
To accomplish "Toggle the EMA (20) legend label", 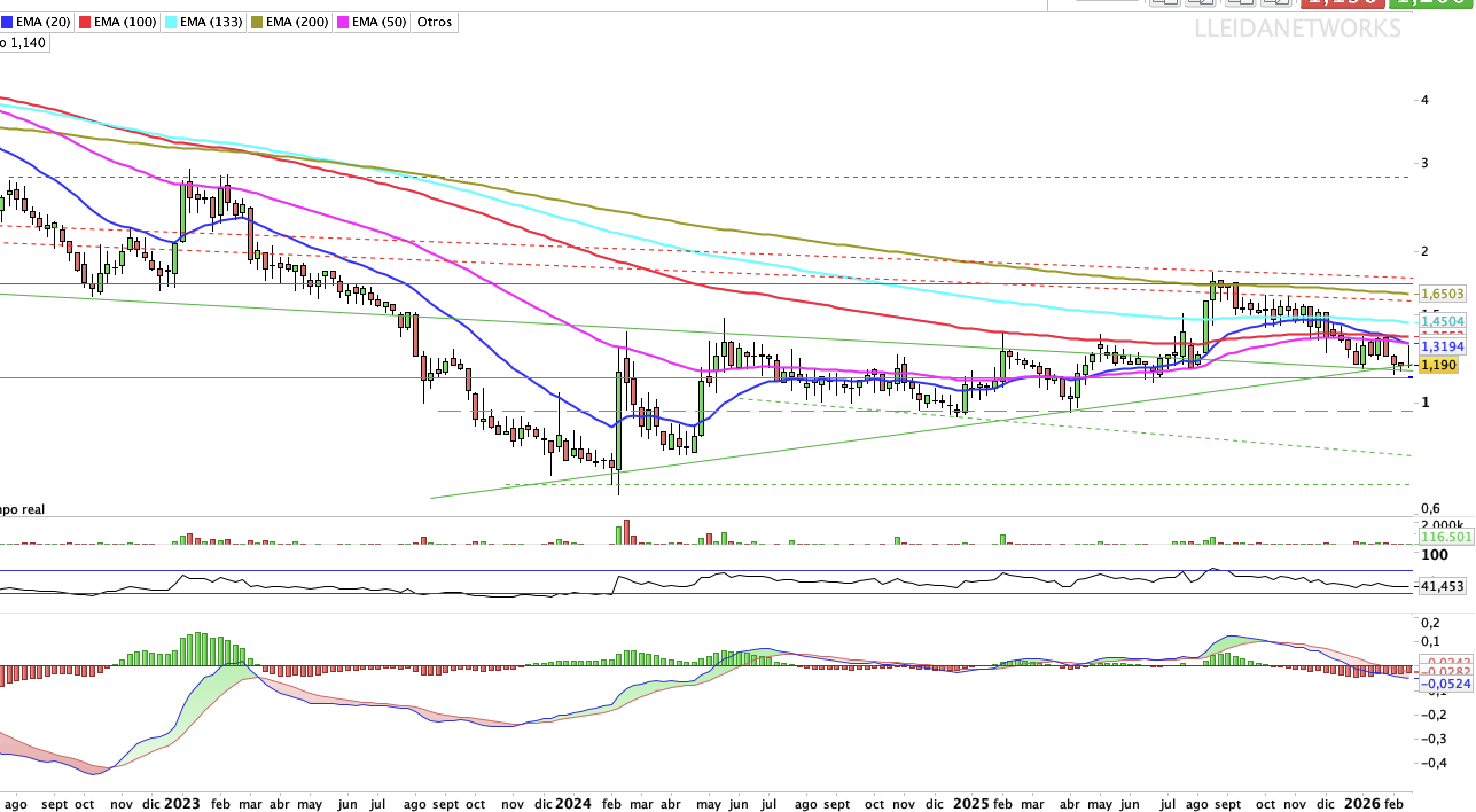I will [x=43, y=22].
